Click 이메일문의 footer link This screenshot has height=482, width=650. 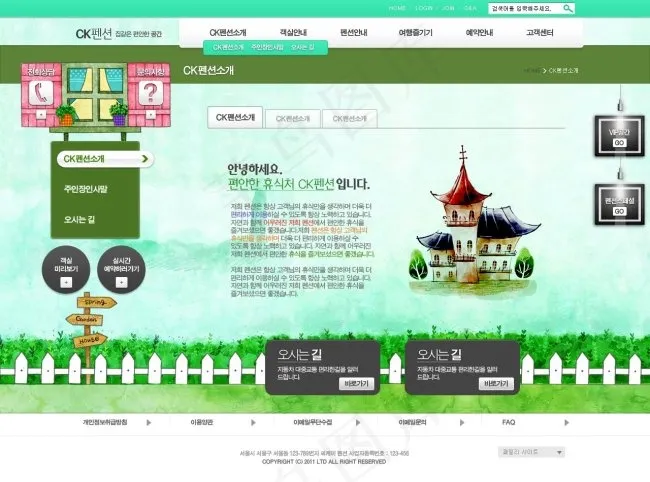(x=412, y=422)
